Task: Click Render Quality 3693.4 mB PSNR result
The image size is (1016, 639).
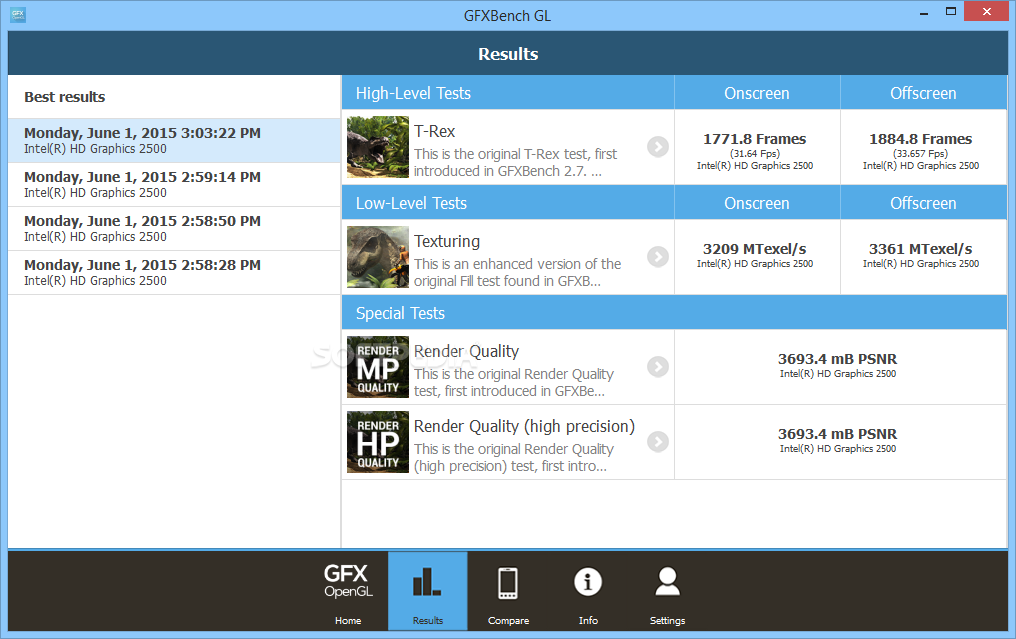Action: 838,359
